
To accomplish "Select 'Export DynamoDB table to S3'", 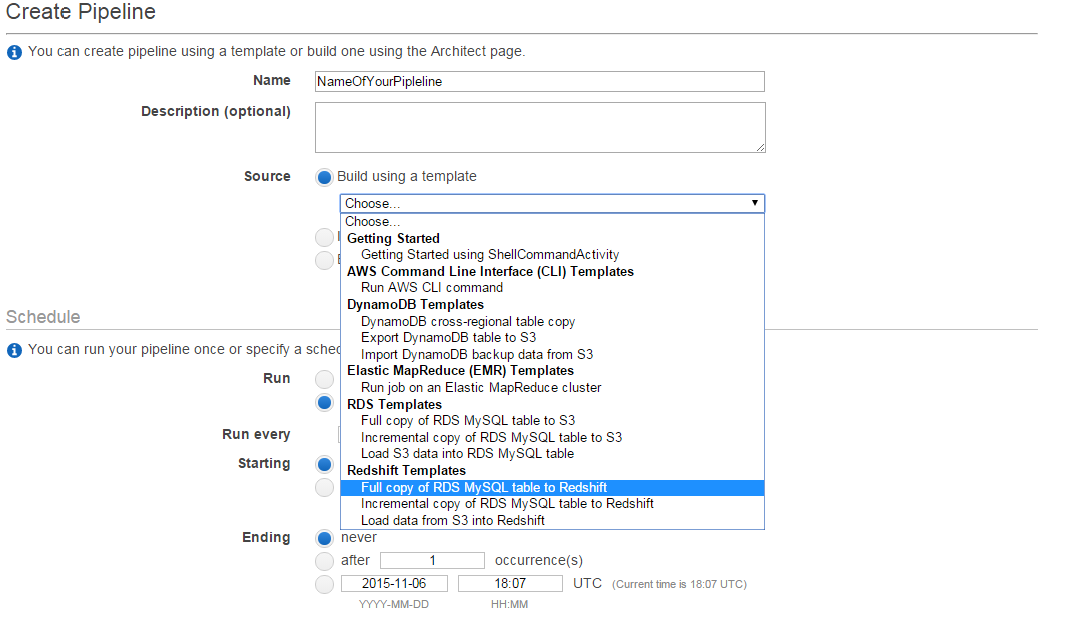I will tap(448, 338).
